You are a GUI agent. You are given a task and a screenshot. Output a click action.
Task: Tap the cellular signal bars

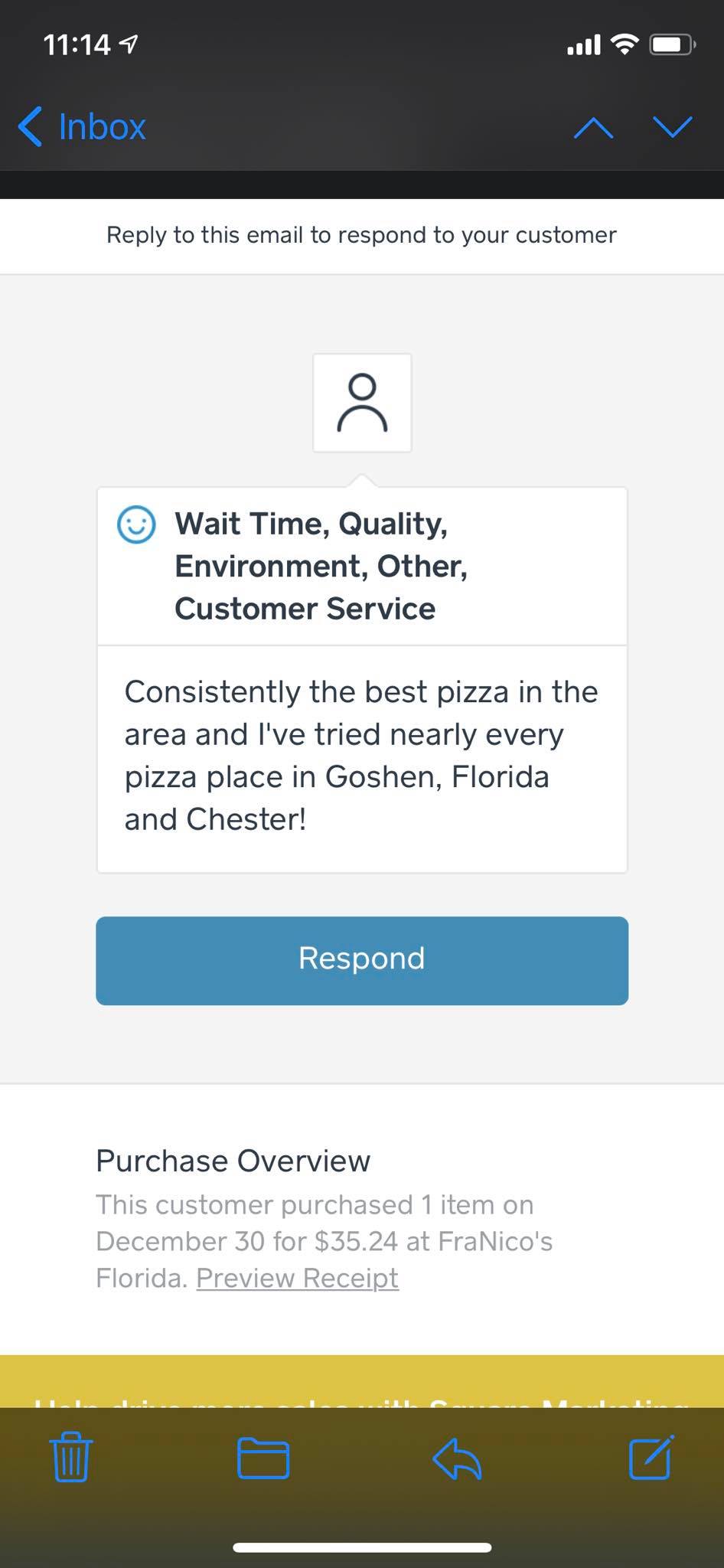pos(583,45)
